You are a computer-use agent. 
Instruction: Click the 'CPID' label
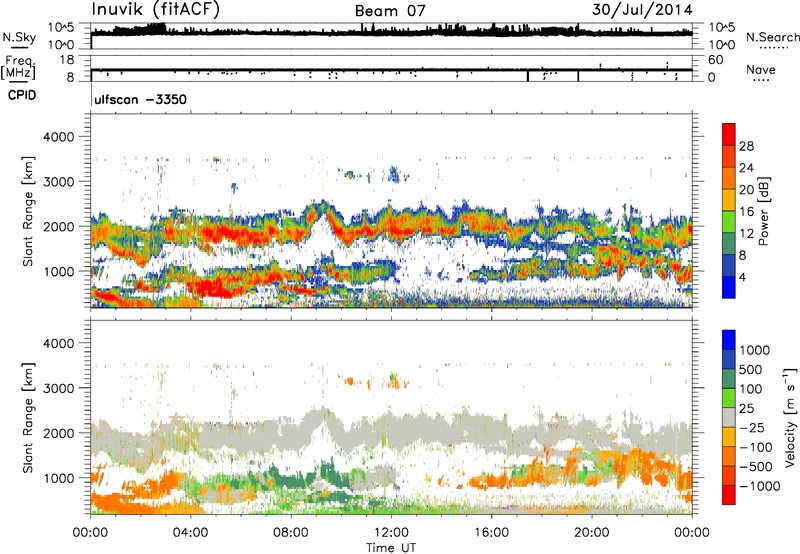click(x=22, y=95)
